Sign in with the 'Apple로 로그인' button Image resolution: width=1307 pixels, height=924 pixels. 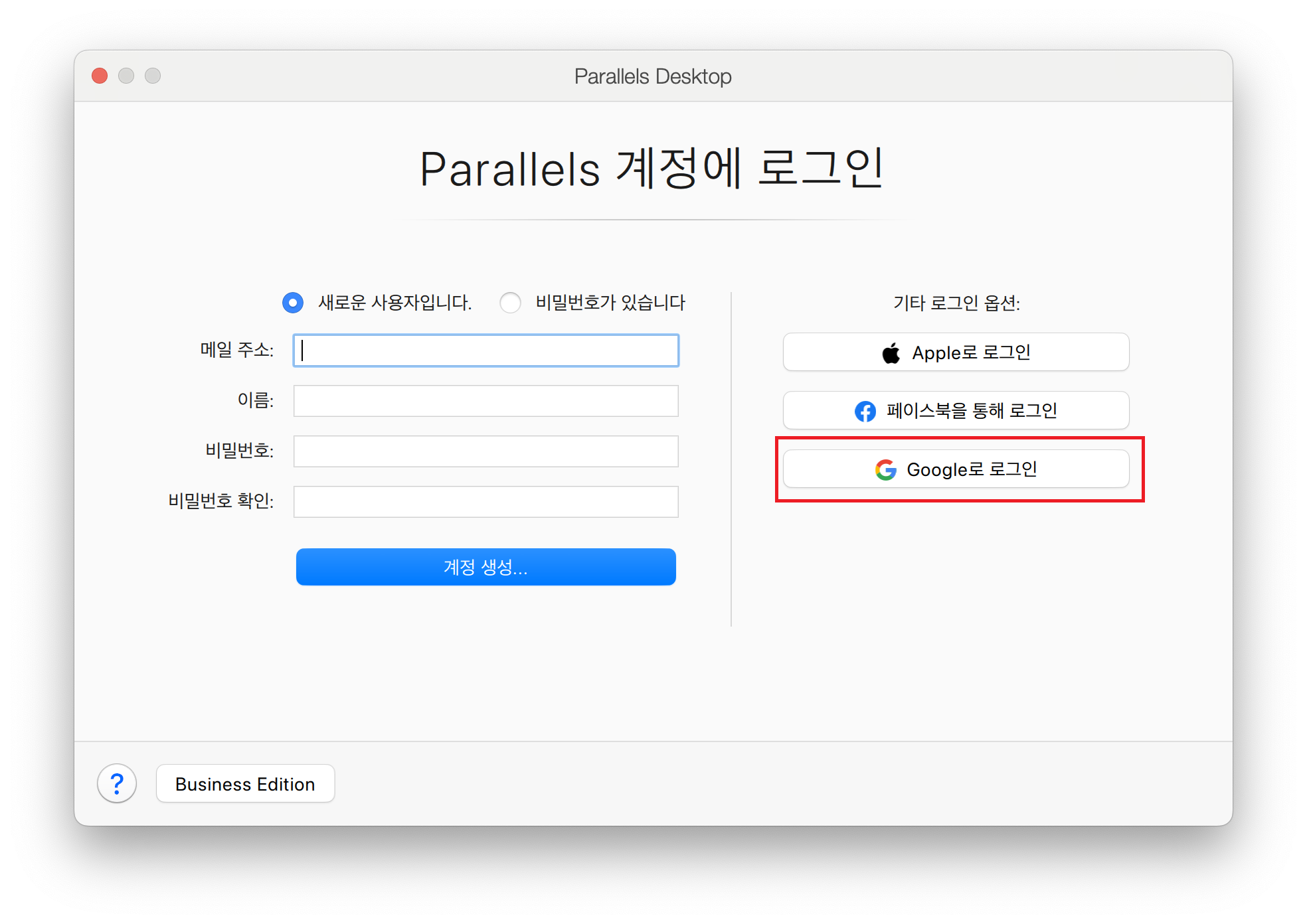coord(956,352)
